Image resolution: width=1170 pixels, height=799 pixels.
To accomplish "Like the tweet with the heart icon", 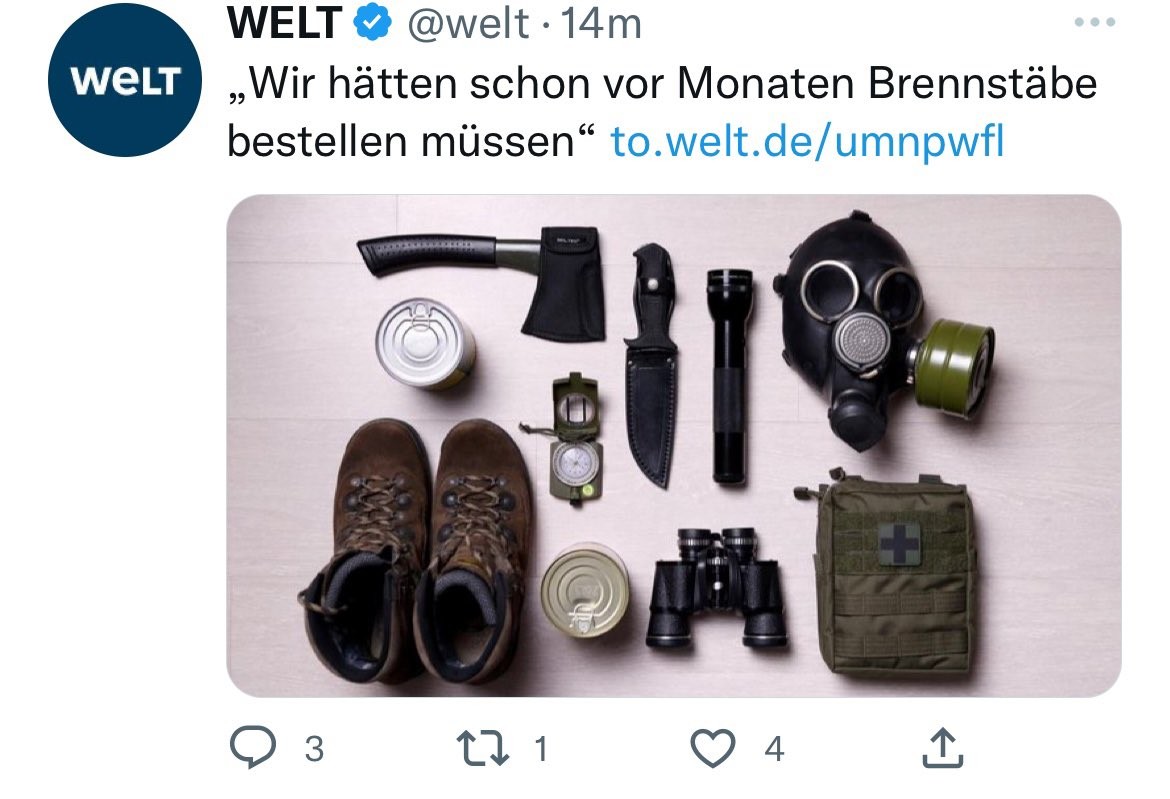I will (x=713, y=748).
